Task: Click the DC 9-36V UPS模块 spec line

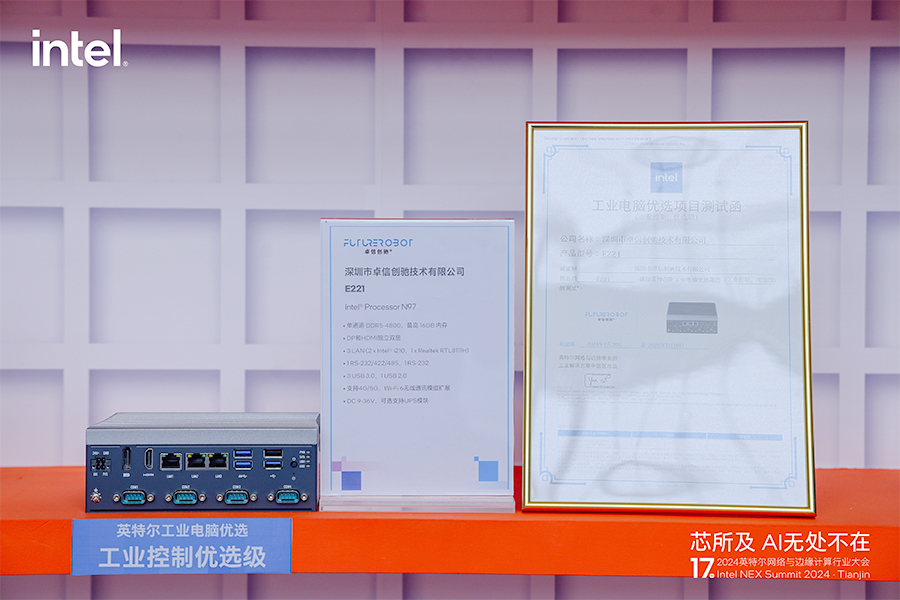Action: click(386, 401)
